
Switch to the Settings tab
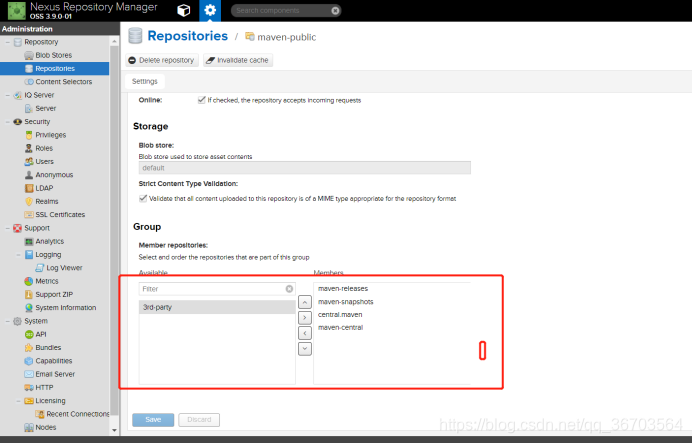click(x=145, y=81)
